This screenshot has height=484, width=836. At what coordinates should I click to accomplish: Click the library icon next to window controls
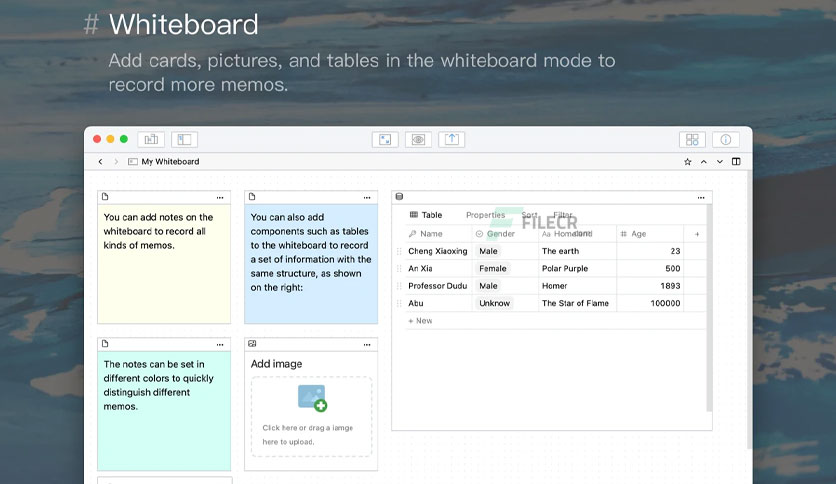[151, 140]
